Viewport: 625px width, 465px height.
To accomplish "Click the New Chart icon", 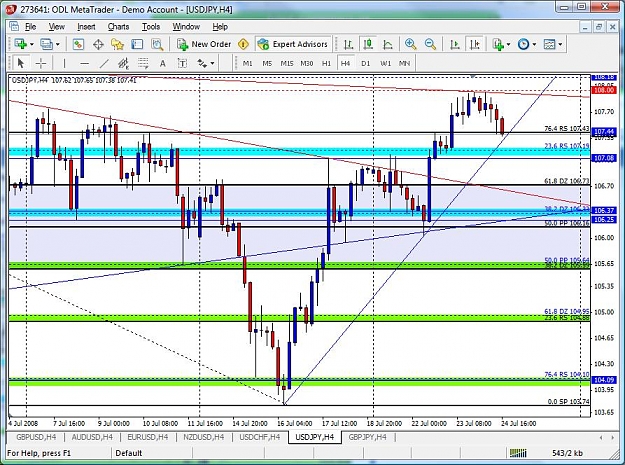I will (x=20, y=44).
